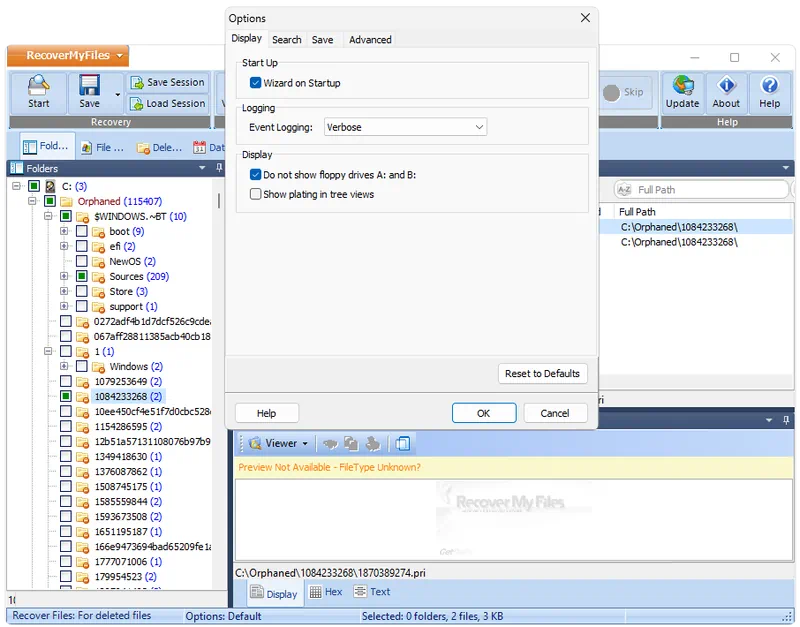Open the Update globe icon

[x=682, y=85]
